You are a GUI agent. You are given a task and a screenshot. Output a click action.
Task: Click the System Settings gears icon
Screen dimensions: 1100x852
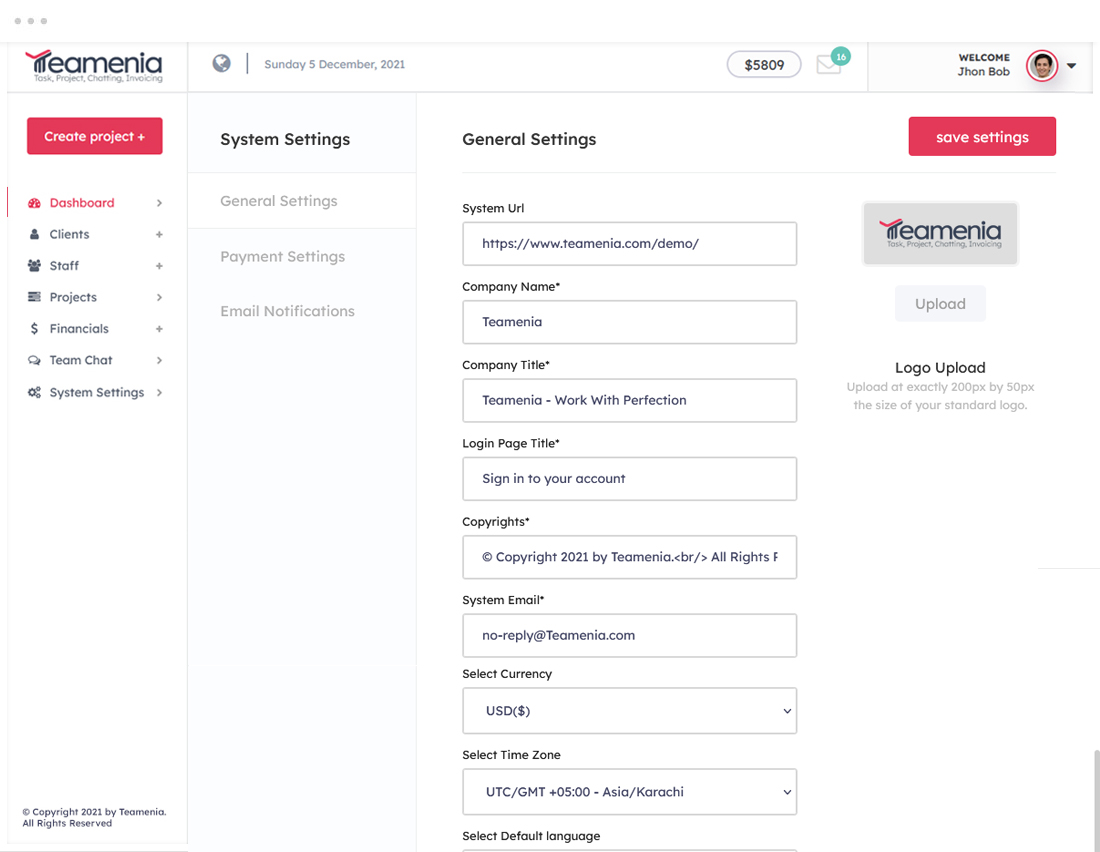(x=34, y=393)
